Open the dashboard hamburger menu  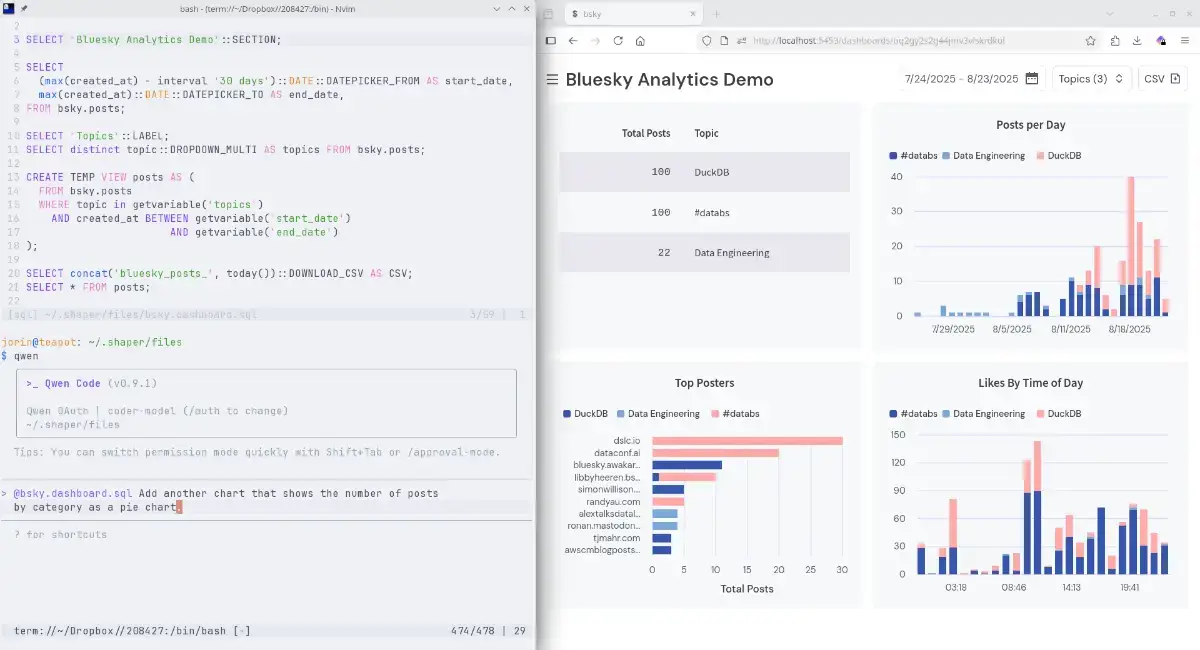(x=552, y=80)
